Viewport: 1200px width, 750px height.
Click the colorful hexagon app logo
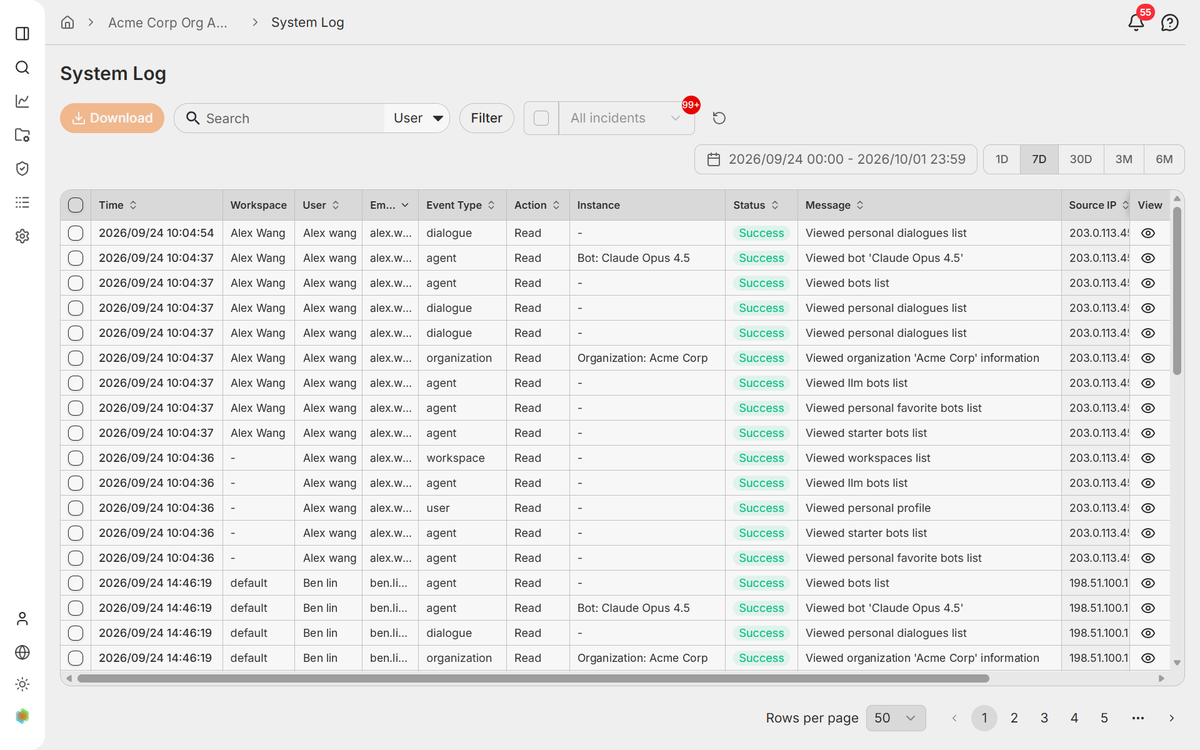point(22,716)
